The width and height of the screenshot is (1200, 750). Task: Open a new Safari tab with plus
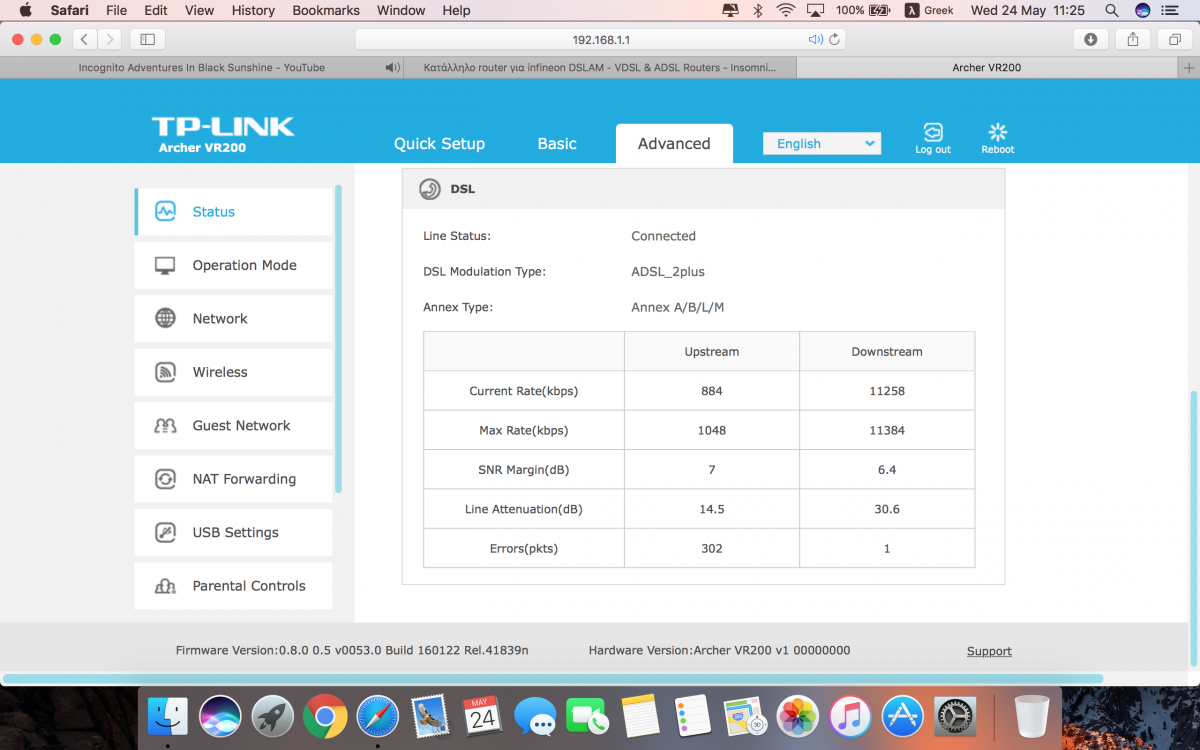[x=1189, y=68]
